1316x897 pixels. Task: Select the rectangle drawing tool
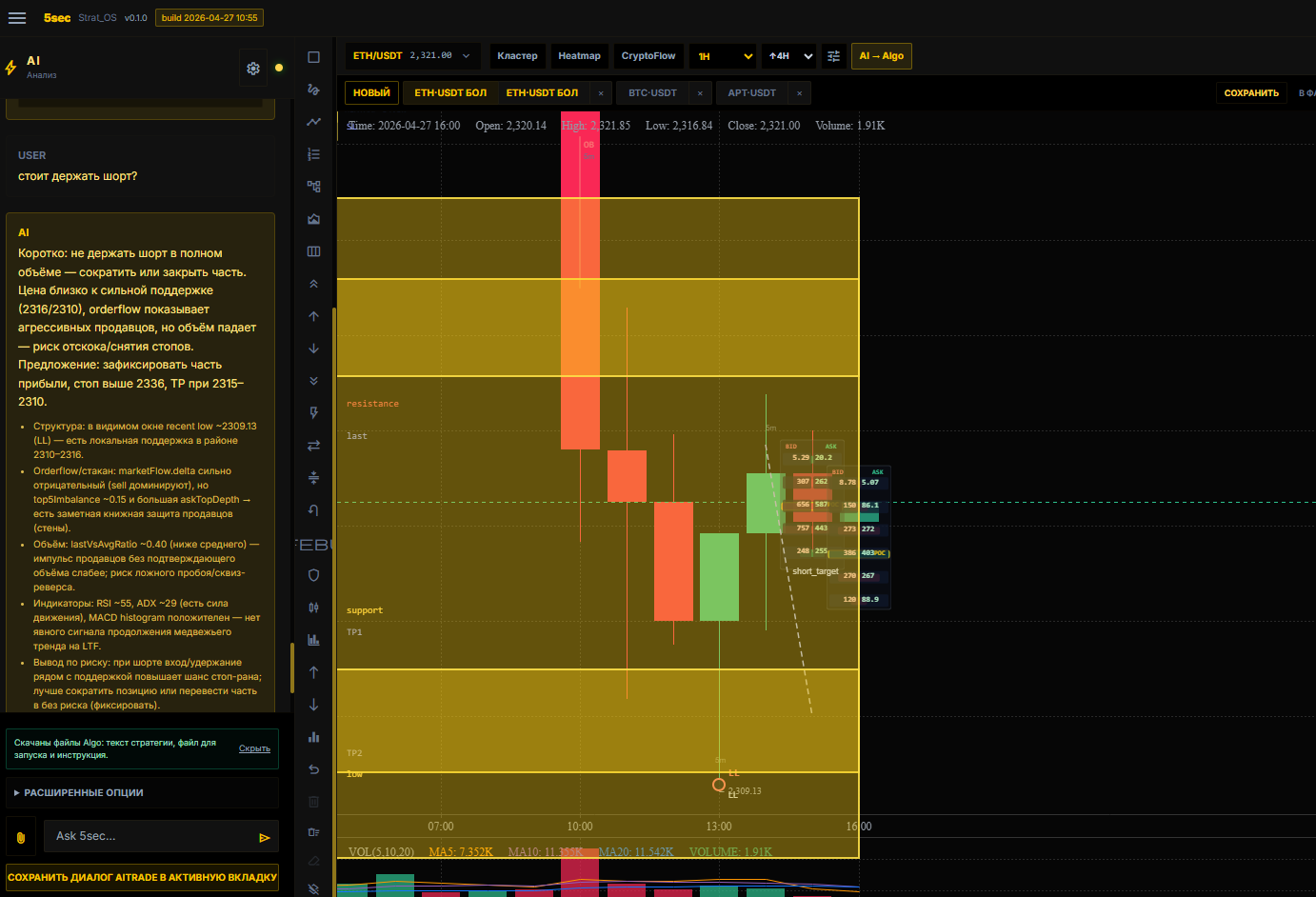[313, 56]
